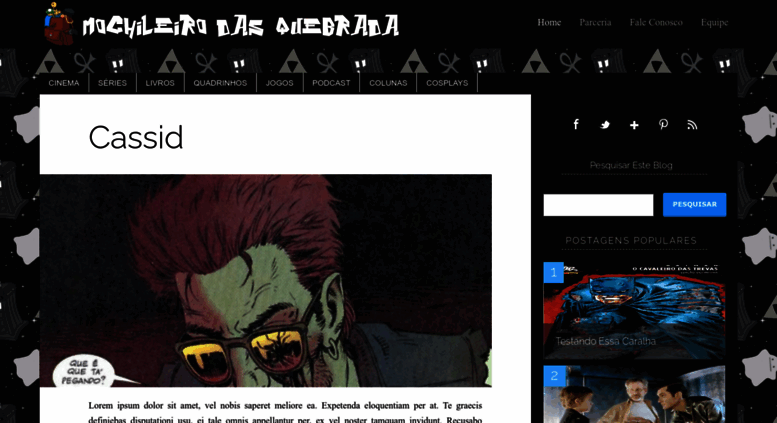Click the Pesquisar Este Blog heading
This screenshot has width=777, height=423.
coord(631,165)
